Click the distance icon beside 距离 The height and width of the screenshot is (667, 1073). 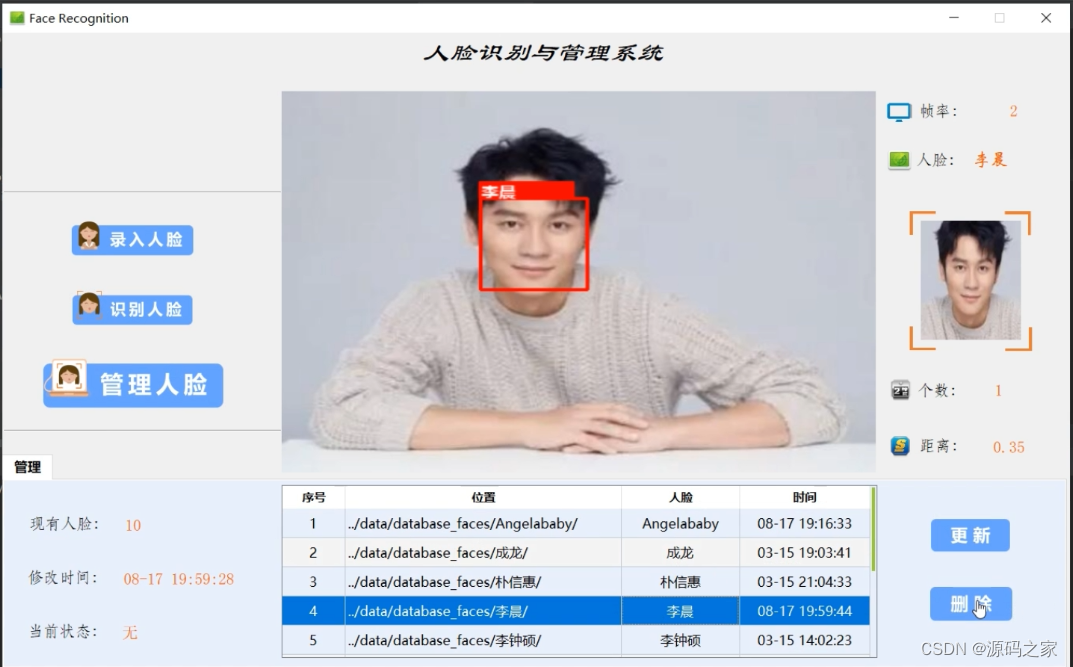[900, 446]
